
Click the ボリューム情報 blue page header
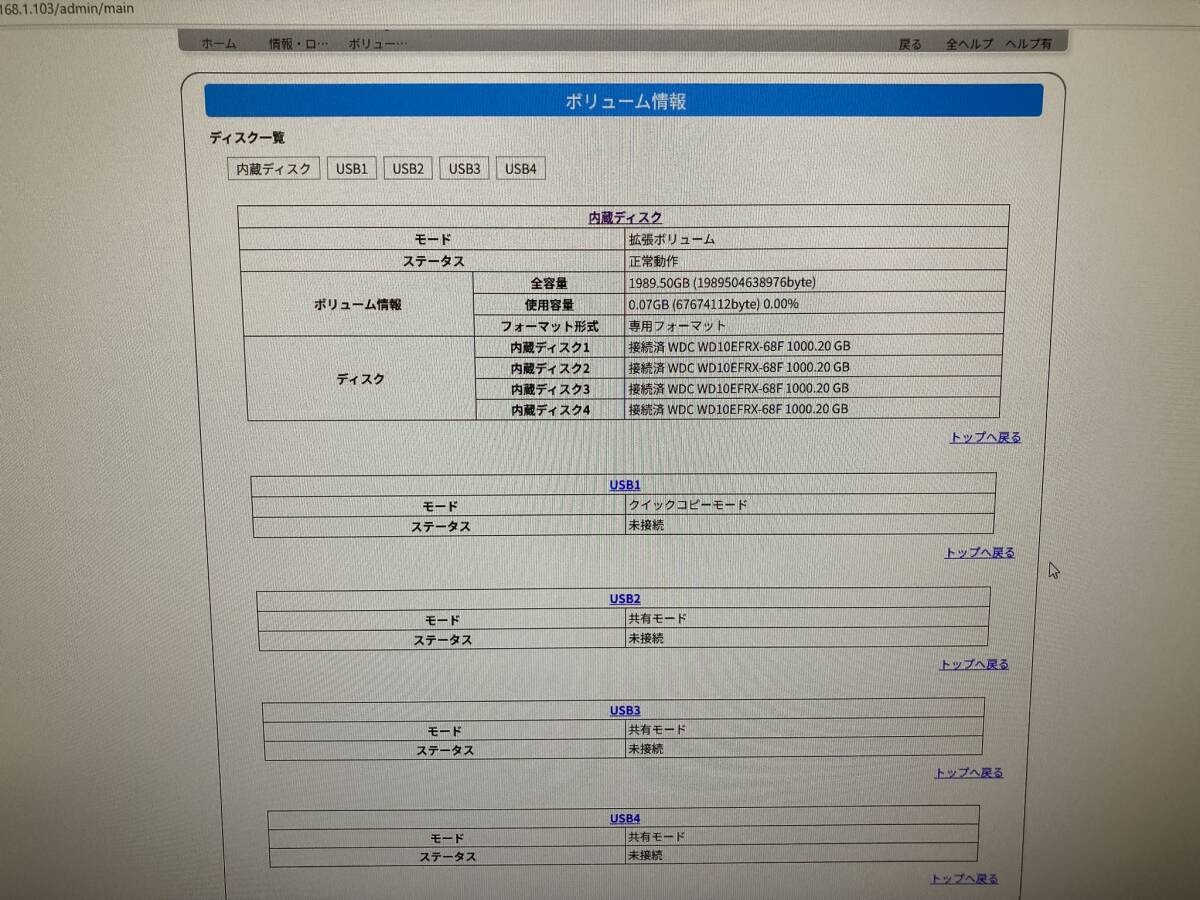tap(624, 101)
